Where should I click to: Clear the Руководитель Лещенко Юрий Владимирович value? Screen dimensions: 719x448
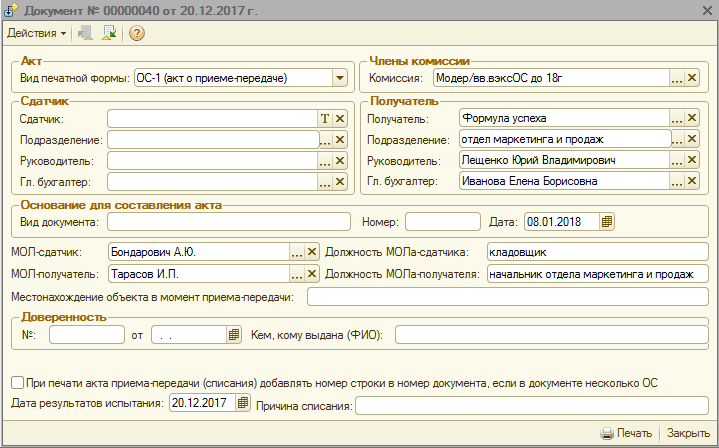click(692, 160)
